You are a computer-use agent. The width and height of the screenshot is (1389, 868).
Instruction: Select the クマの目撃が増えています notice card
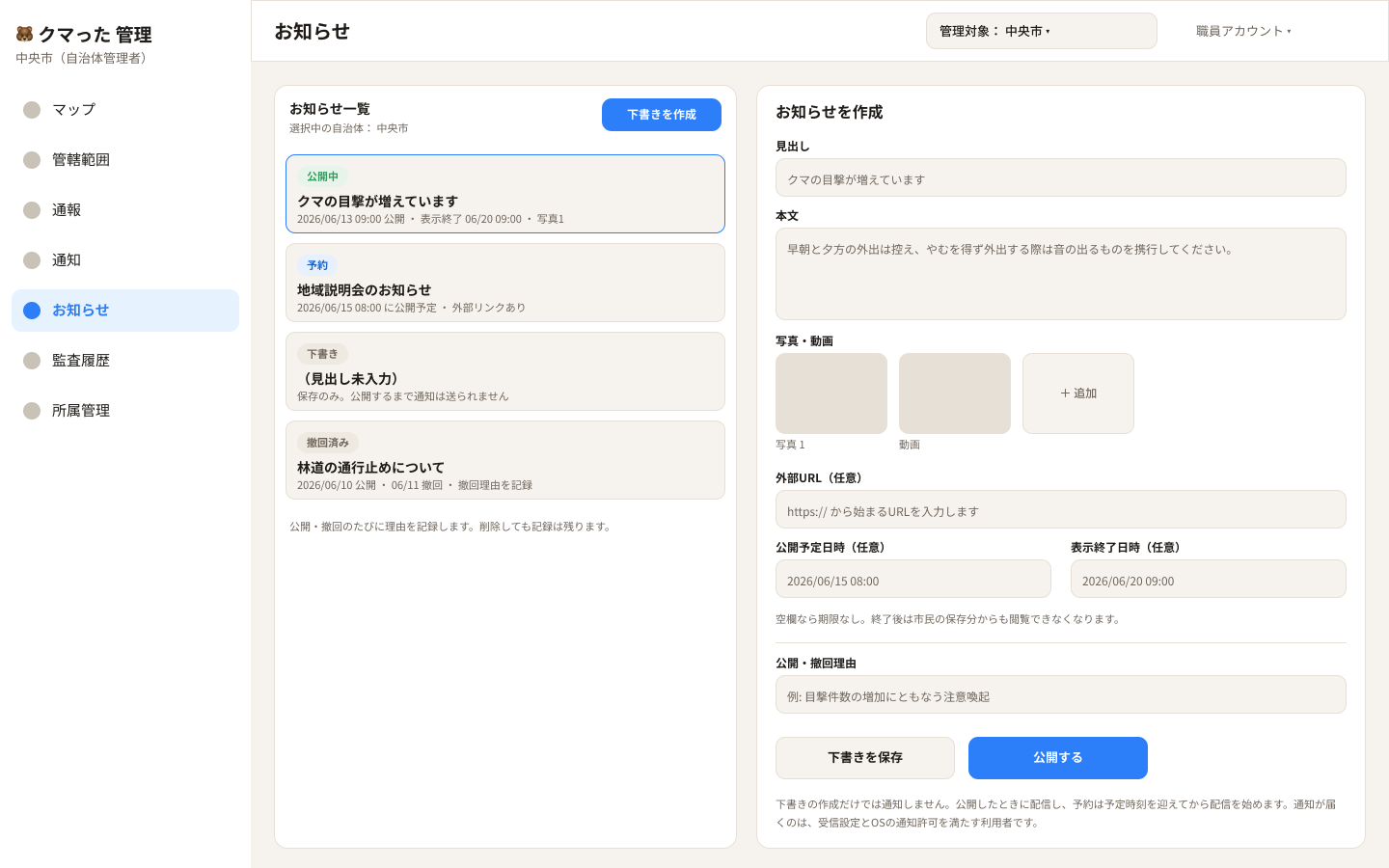tap(505, 194)
